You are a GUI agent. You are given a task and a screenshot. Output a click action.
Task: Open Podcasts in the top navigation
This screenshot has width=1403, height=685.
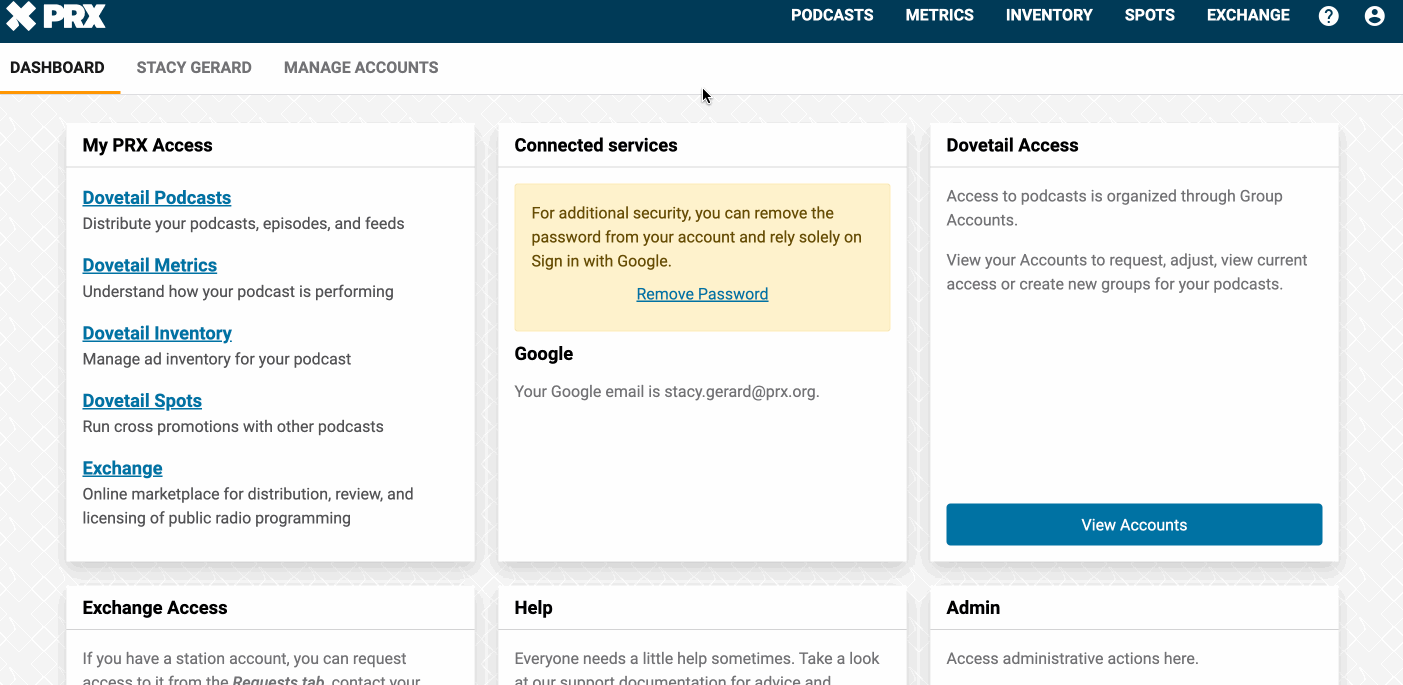pos(831,16)
